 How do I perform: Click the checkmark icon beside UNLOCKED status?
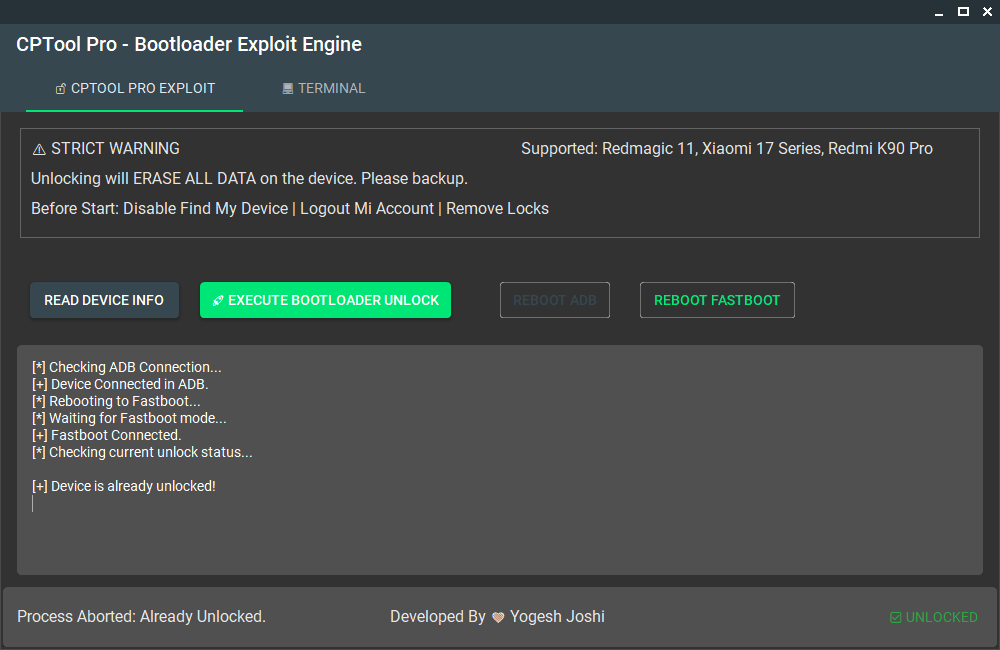895,618
